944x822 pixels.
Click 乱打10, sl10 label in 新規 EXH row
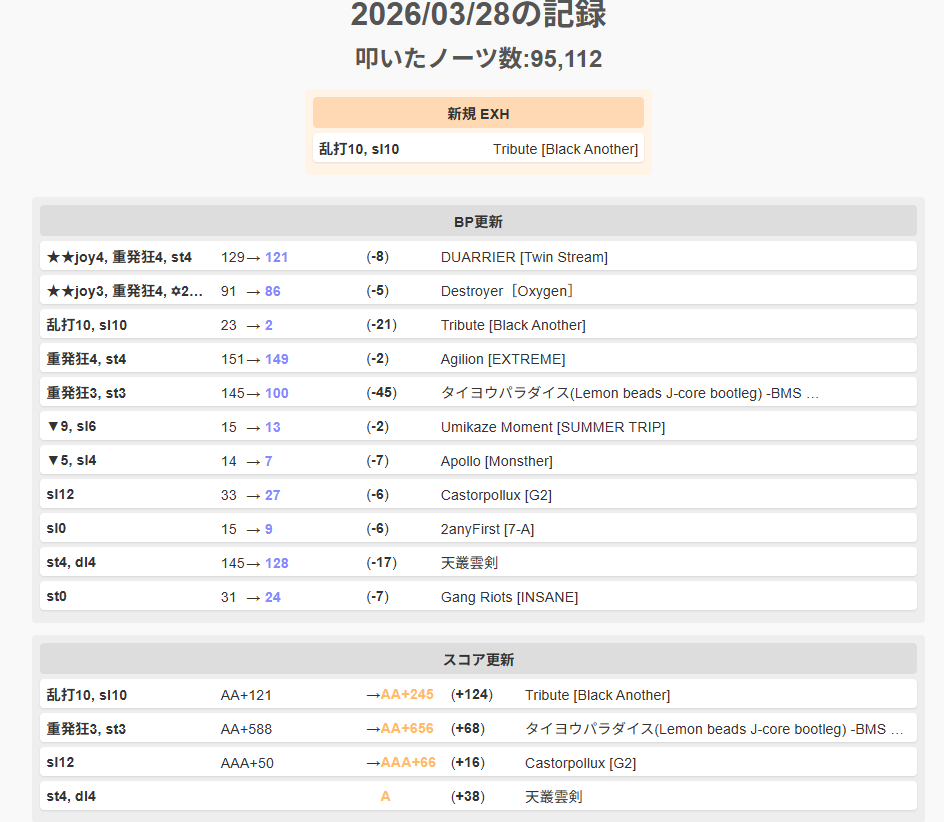click(x=359, y=149)
